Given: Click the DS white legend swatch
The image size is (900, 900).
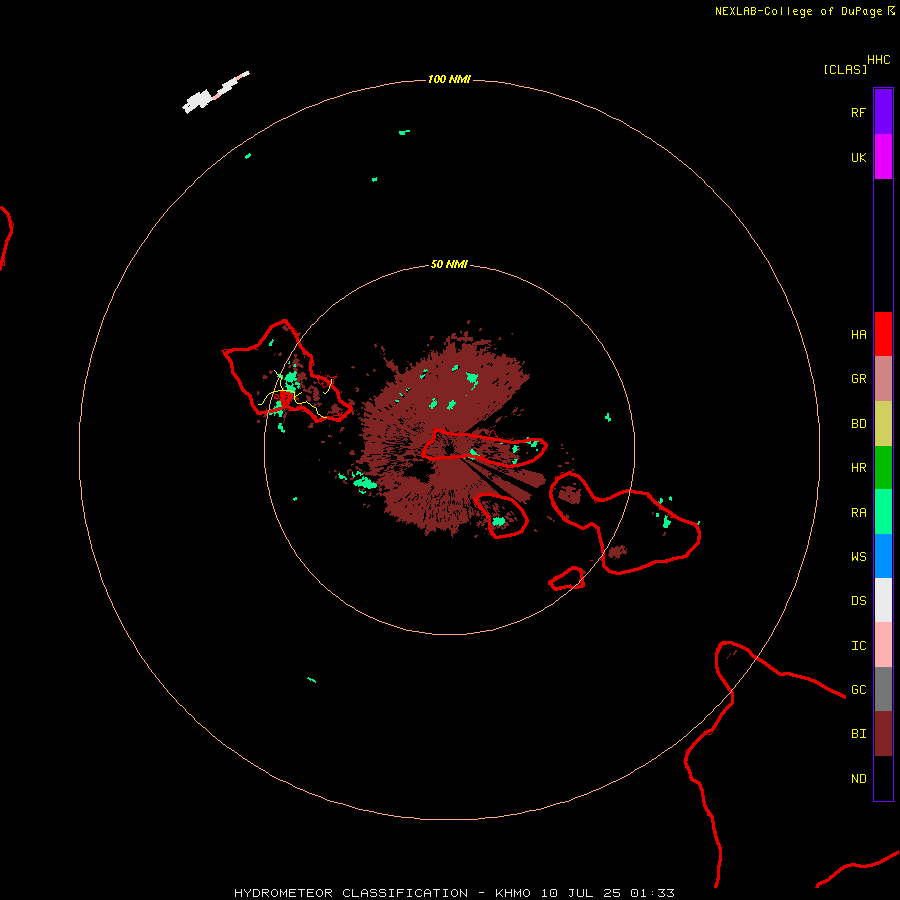Looking at the screenshot, I should click(x=883, y=600).
